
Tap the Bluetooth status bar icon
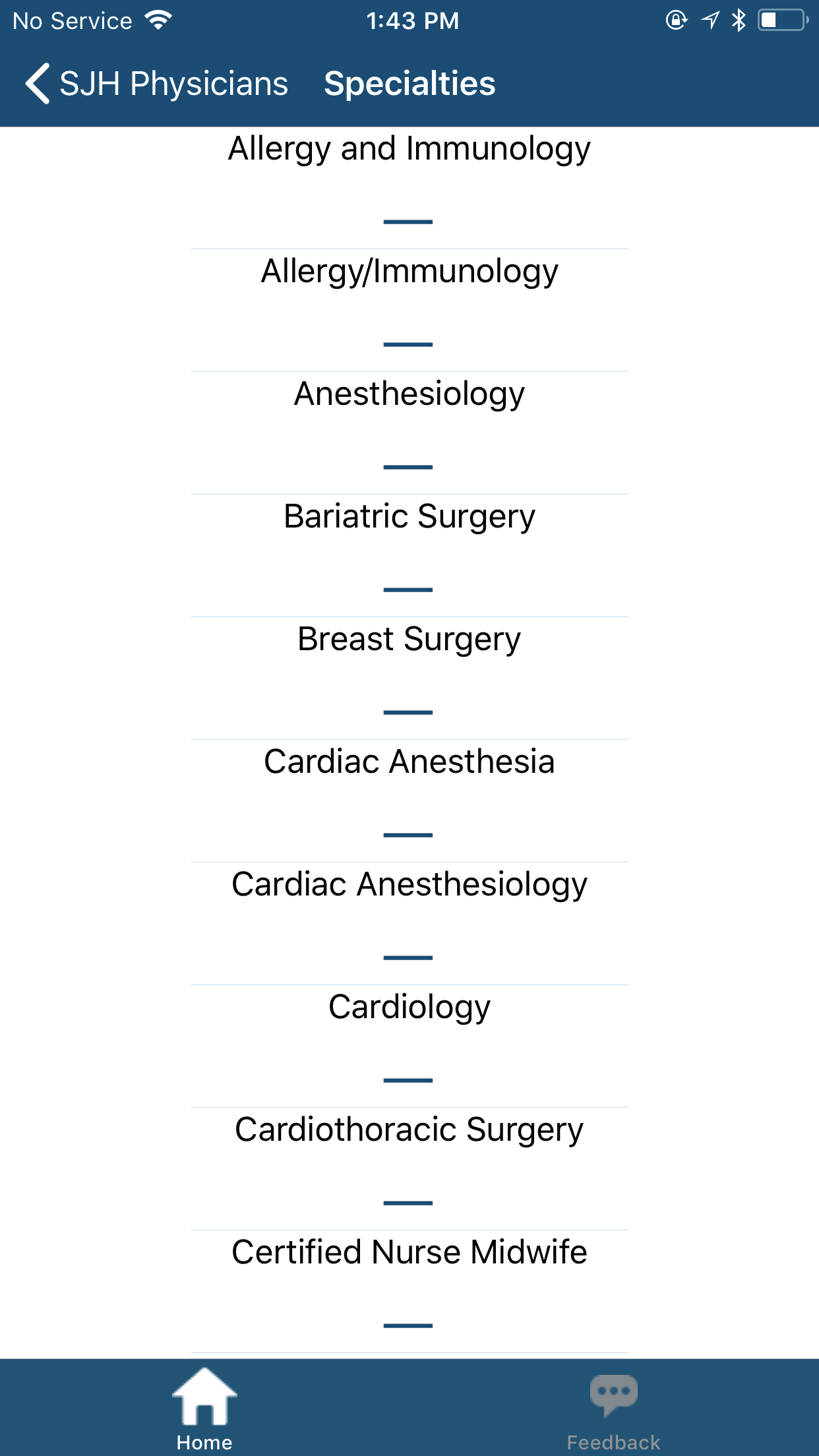[x=739, y=20]
